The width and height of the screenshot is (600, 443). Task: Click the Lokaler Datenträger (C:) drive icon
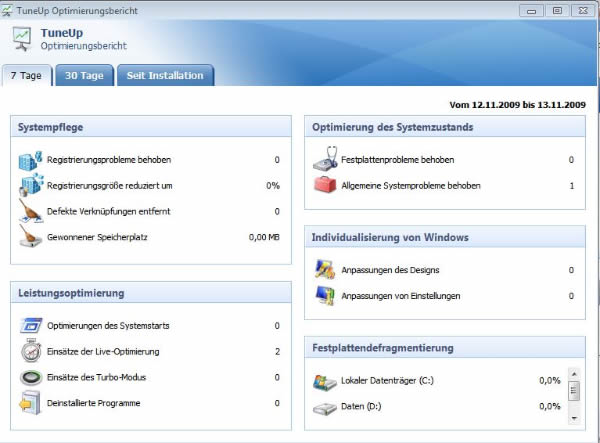[x=325, y=382]
